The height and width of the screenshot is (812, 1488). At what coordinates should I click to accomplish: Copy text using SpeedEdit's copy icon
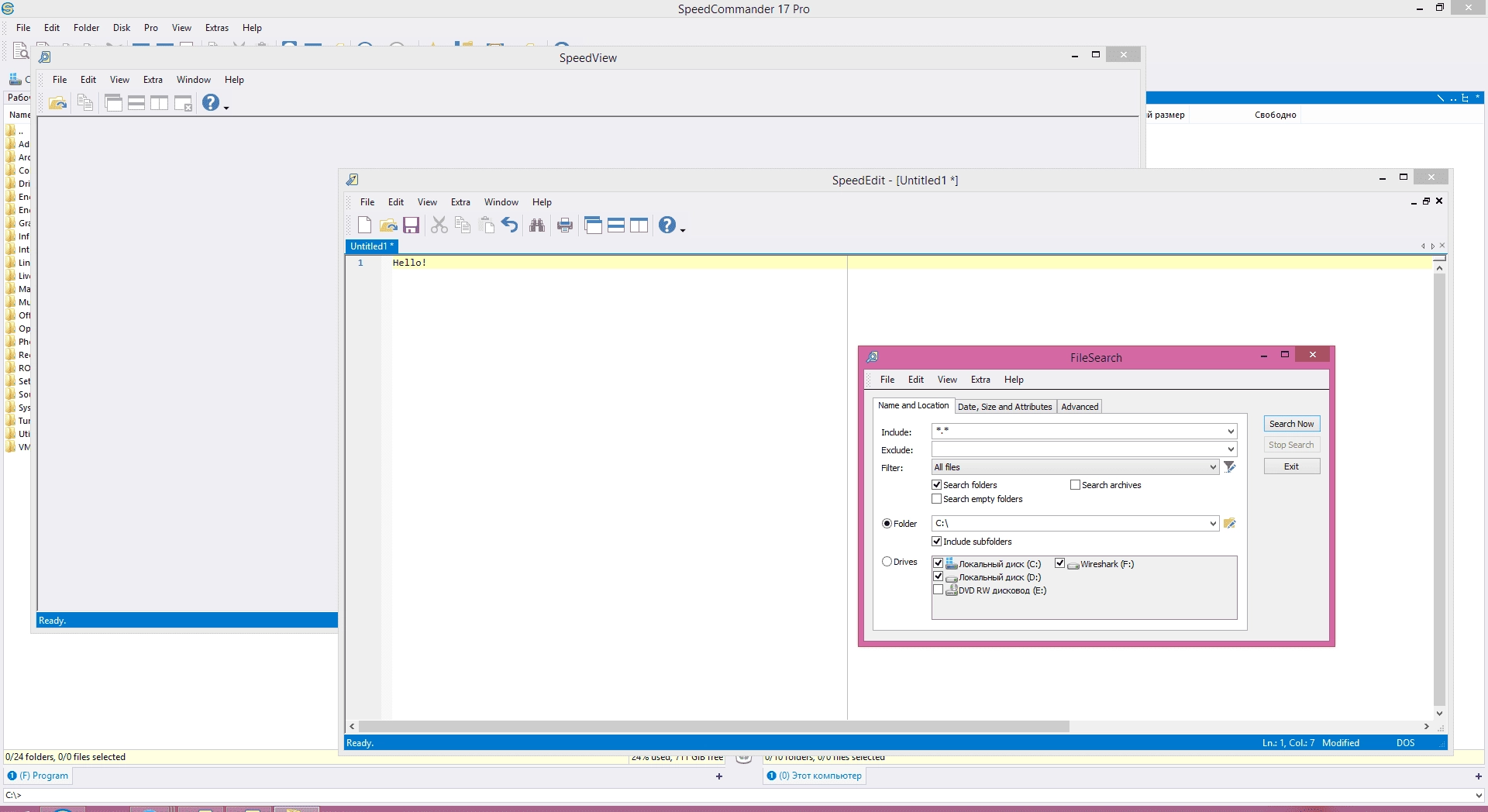point(463,225)
